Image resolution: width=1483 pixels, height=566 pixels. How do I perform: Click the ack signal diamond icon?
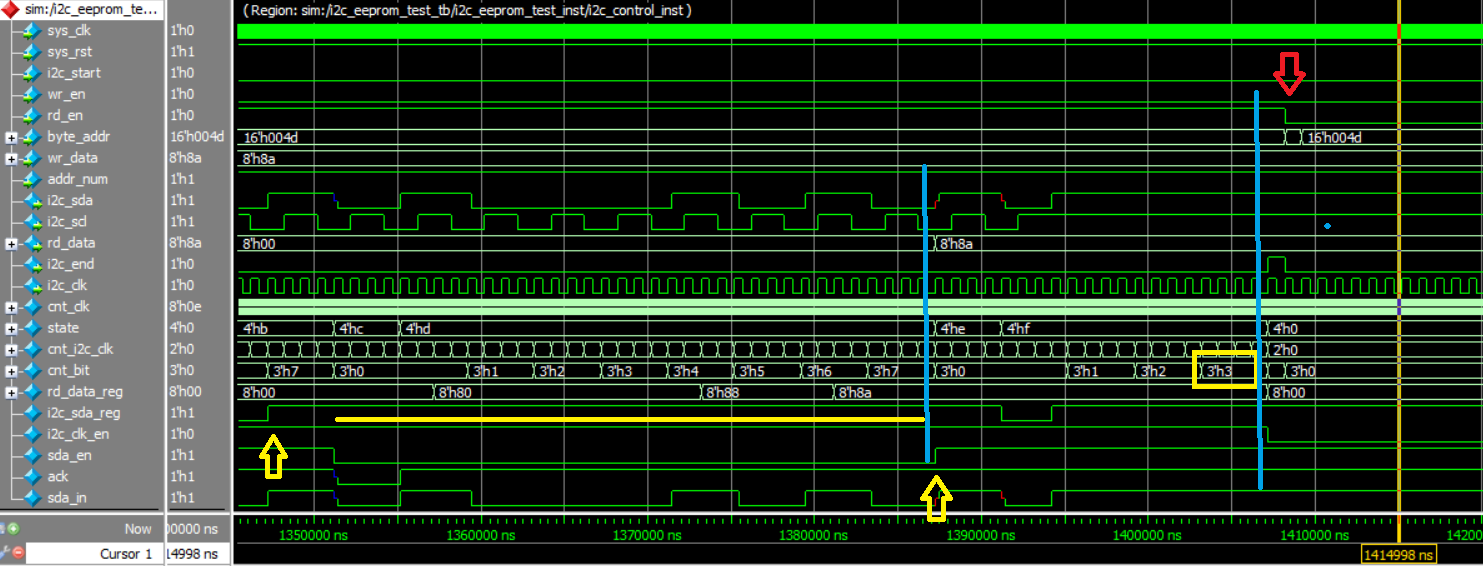(x=33, y=476)
